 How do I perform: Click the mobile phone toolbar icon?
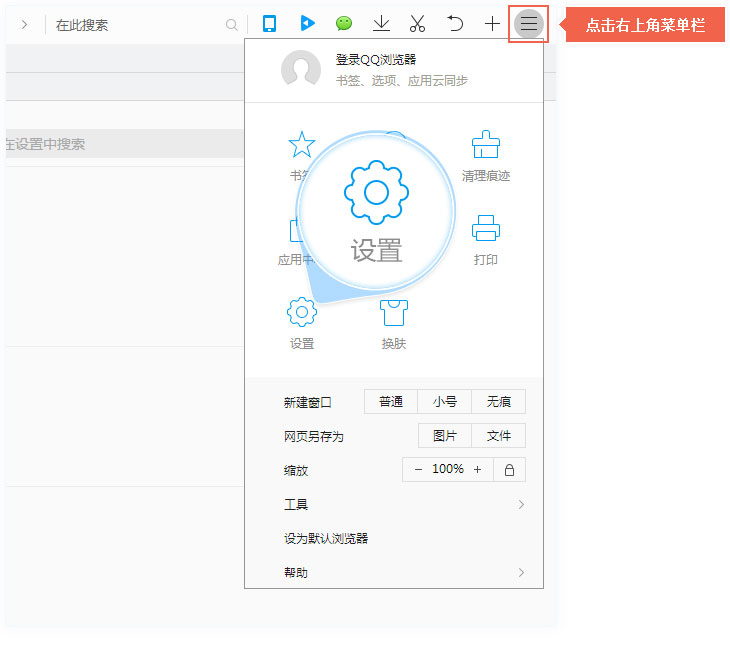click(x=269, y=23)
